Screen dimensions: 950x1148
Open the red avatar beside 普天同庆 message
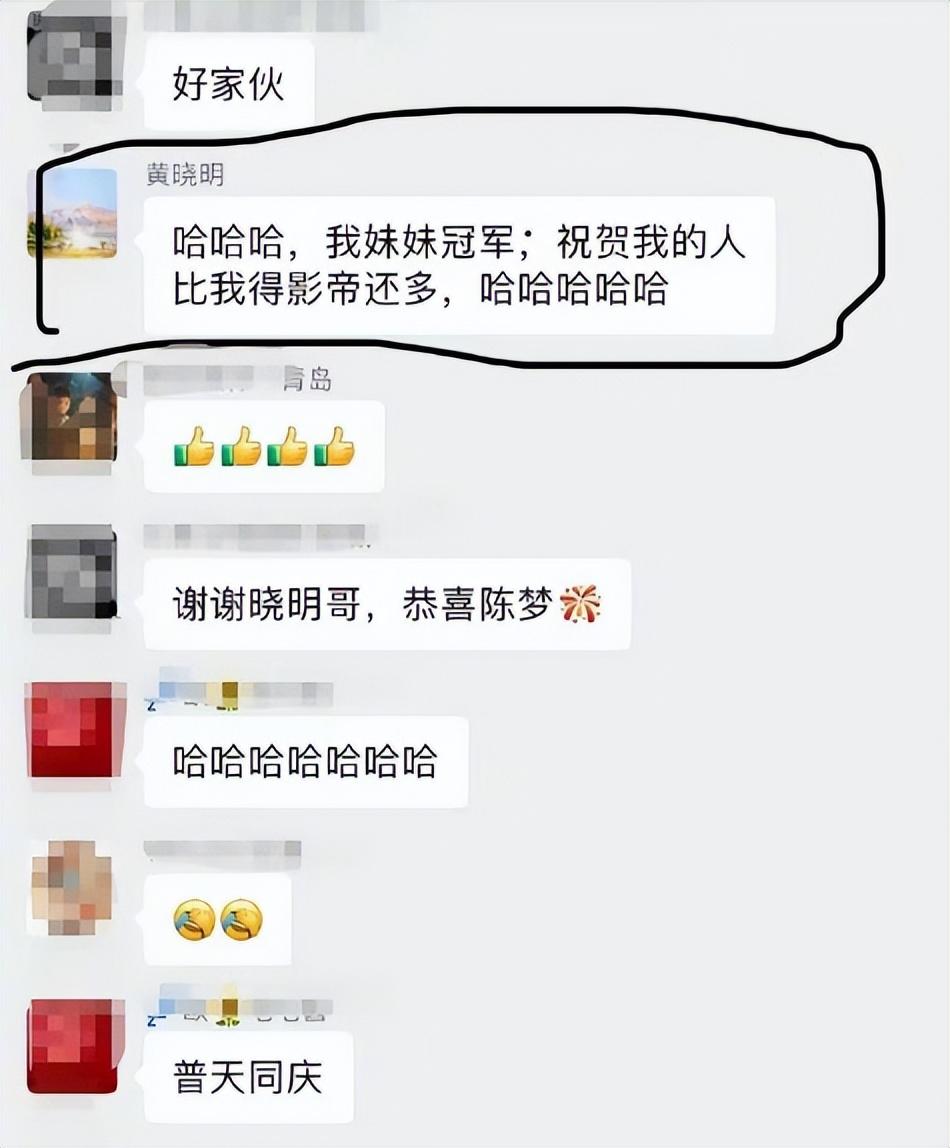pyautogui.click(x=72, y=1046)
